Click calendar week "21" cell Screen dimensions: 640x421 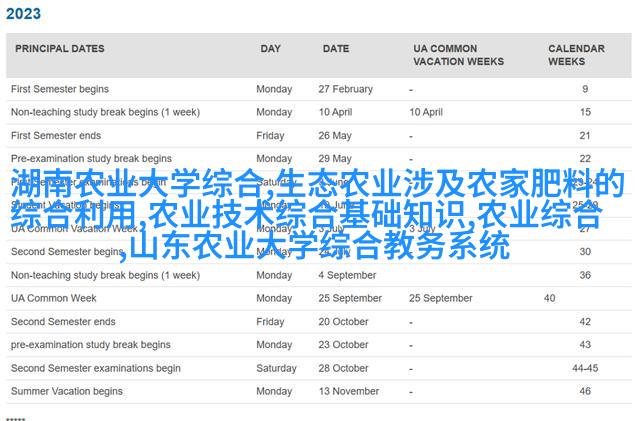click(585, 136)
